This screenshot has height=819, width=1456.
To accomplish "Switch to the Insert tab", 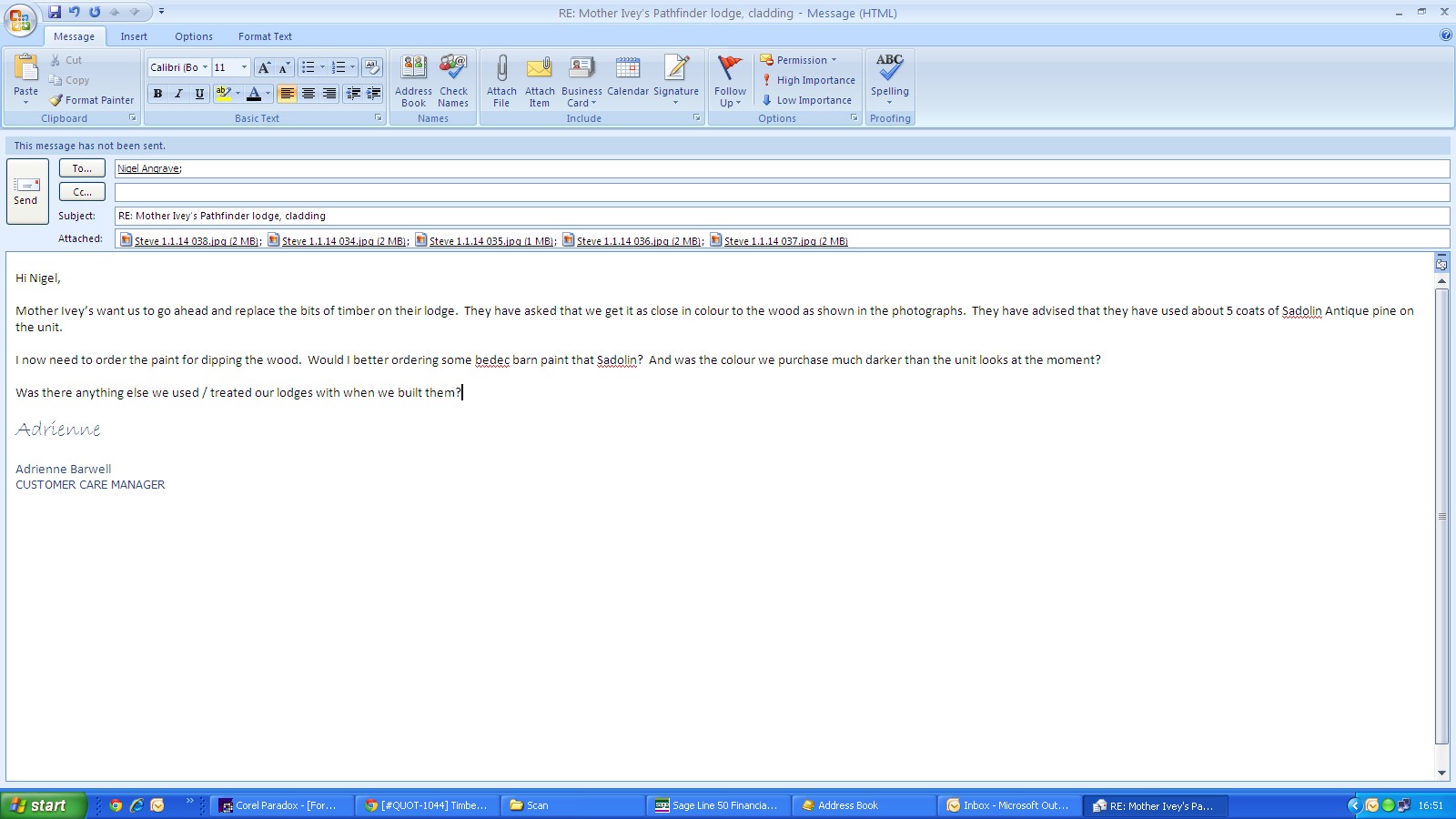I will pyautogui.click(x=134, y=36).
